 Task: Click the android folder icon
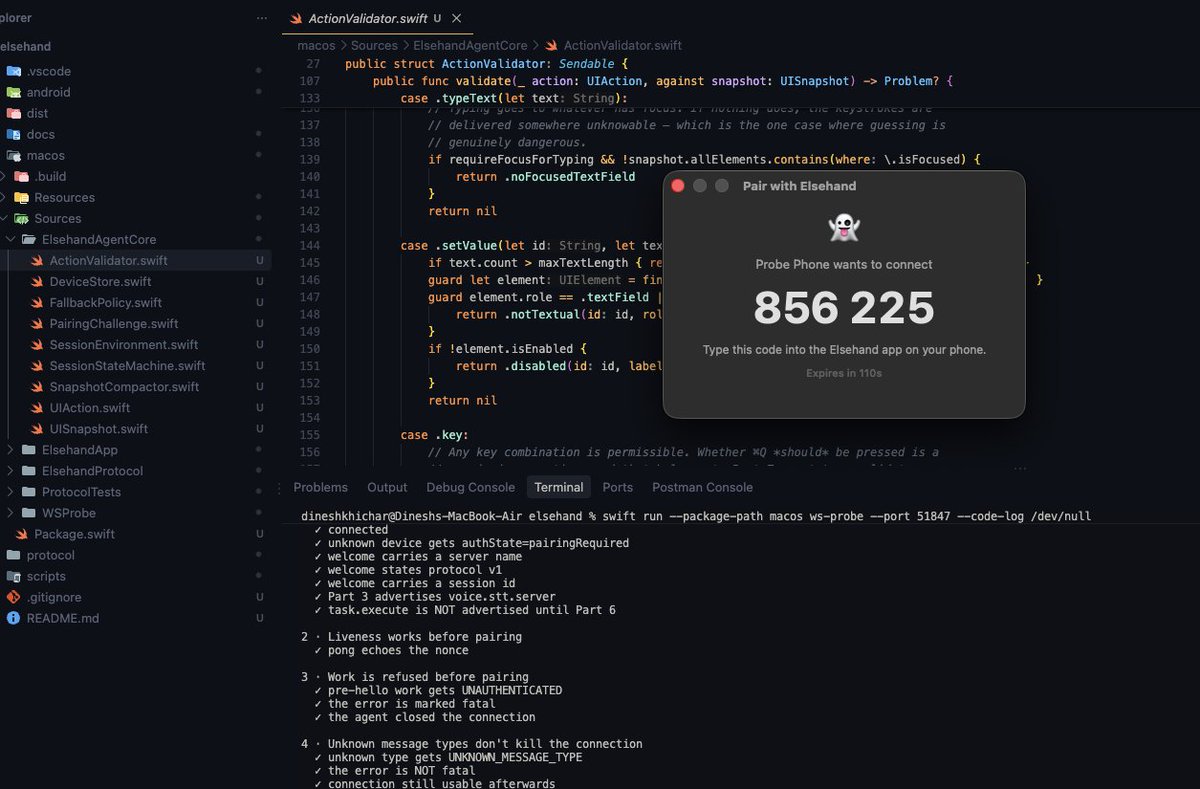pos(13,92)
